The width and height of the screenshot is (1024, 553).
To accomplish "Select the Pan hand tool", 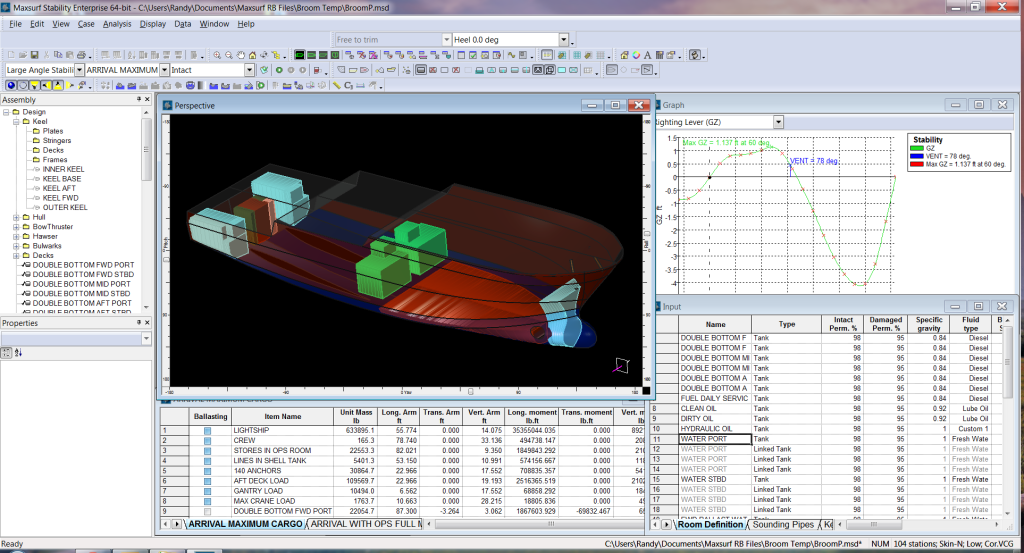I will tap(240, 55).
